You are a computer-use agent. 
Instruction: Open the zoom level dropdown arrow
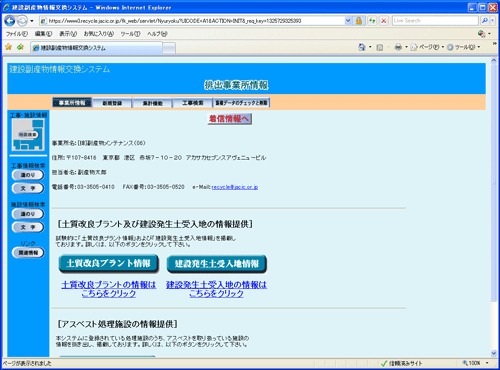pos(487,363)
